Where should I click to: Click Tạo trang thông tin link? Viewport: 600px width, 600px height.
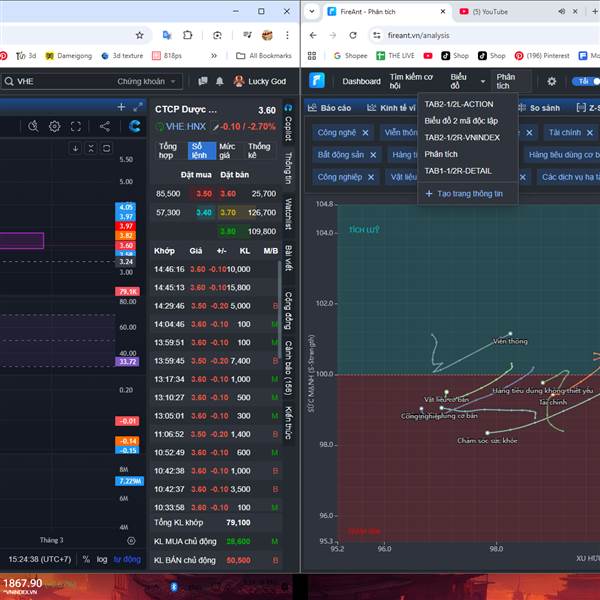click(463, 193)
